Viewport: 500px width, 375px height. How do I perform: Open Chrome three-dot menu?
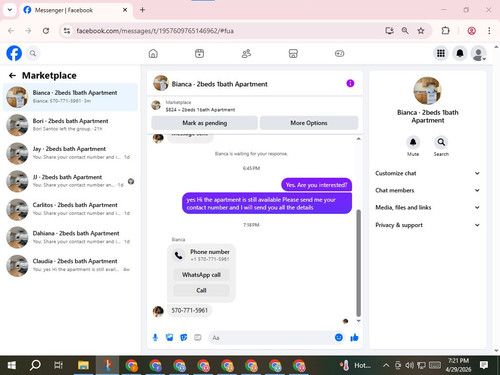(489, 31)
